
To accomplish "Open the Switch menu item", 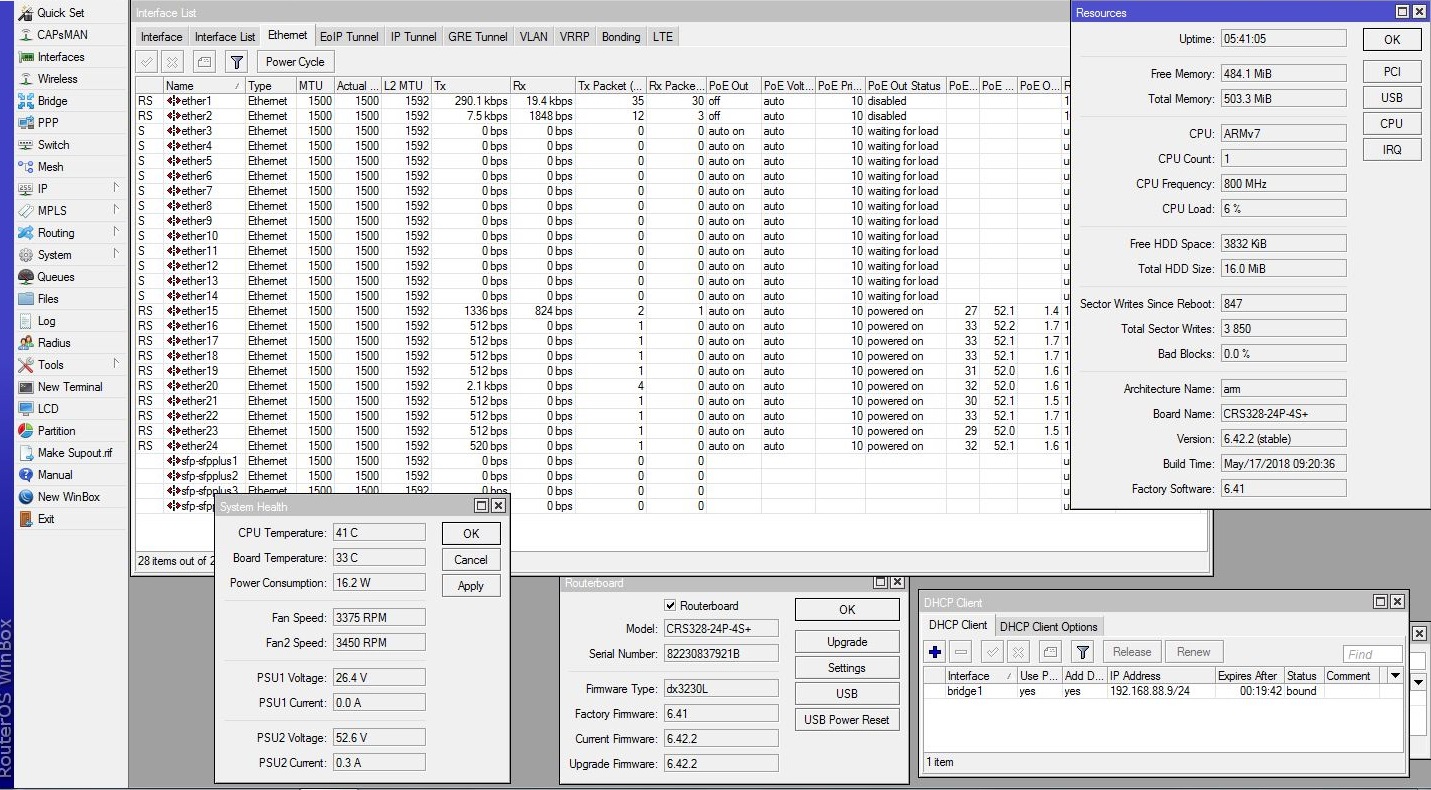I will [x=54, y=145].
